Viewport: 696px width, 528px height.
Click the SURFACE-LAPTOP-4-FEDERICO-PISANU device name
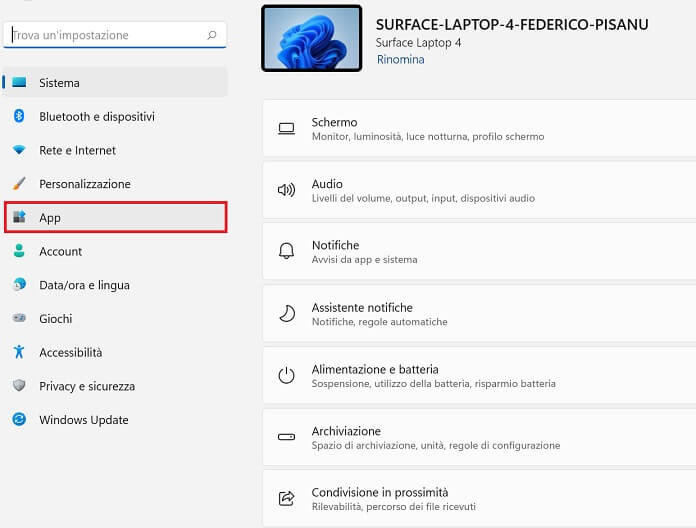512,25
